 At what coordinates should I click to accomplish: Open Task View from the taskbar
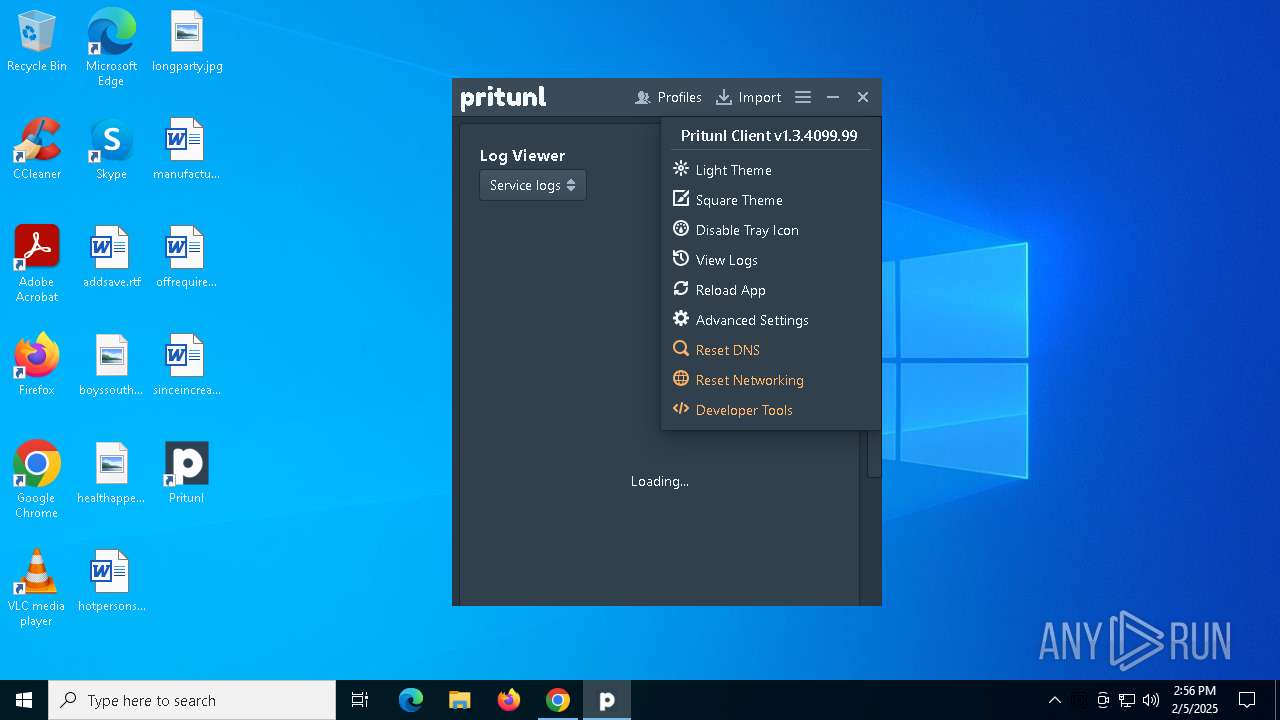[x=360, y=700]
